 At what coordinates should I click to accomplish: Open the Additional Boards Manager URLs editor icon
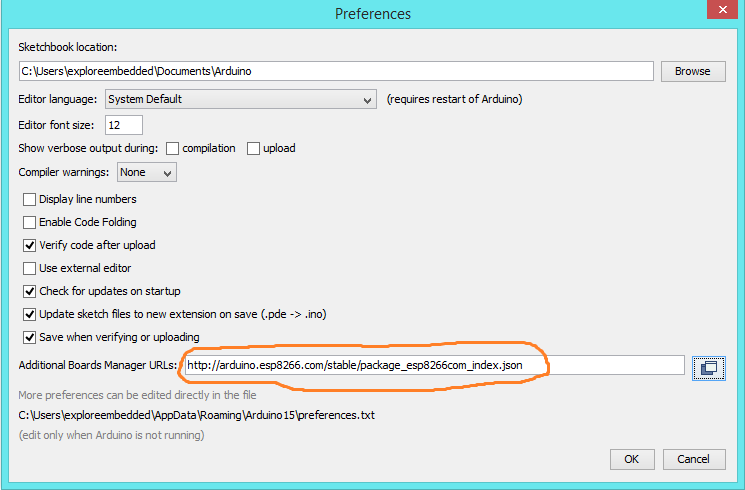tap(708, 367)
